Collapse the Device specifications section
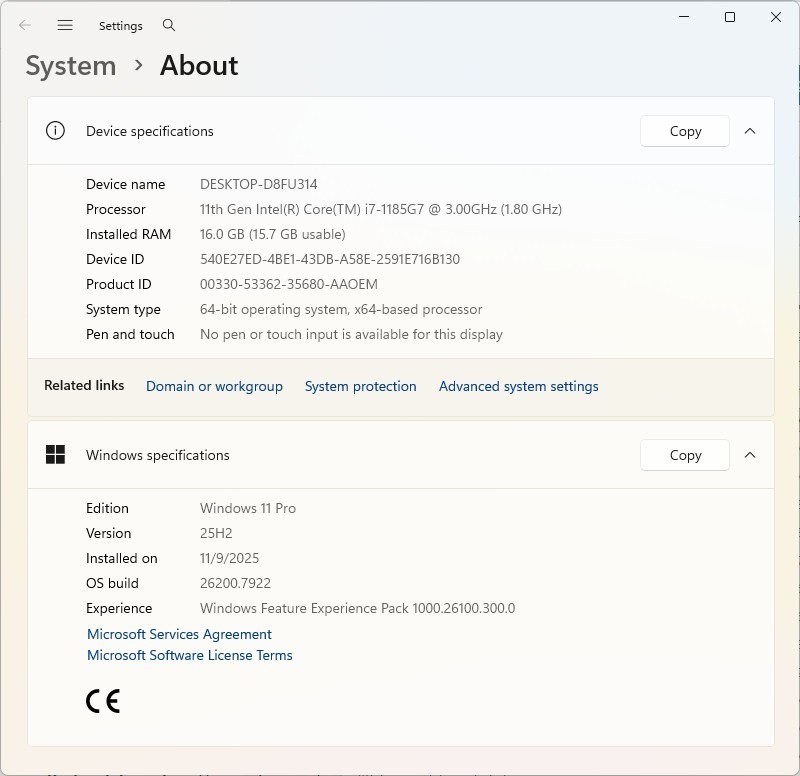This screenshot has height=776, width=800. [x=749, y=131]
